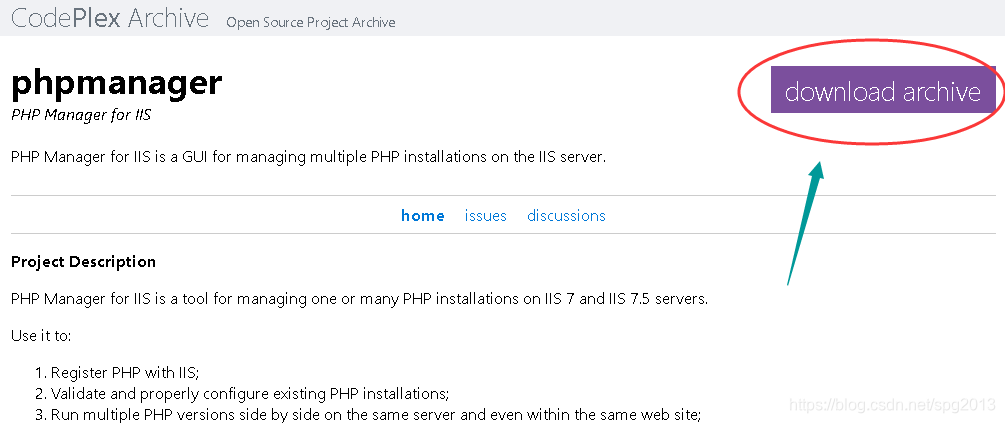Click the 'Use it to:' line

(41, 335)
